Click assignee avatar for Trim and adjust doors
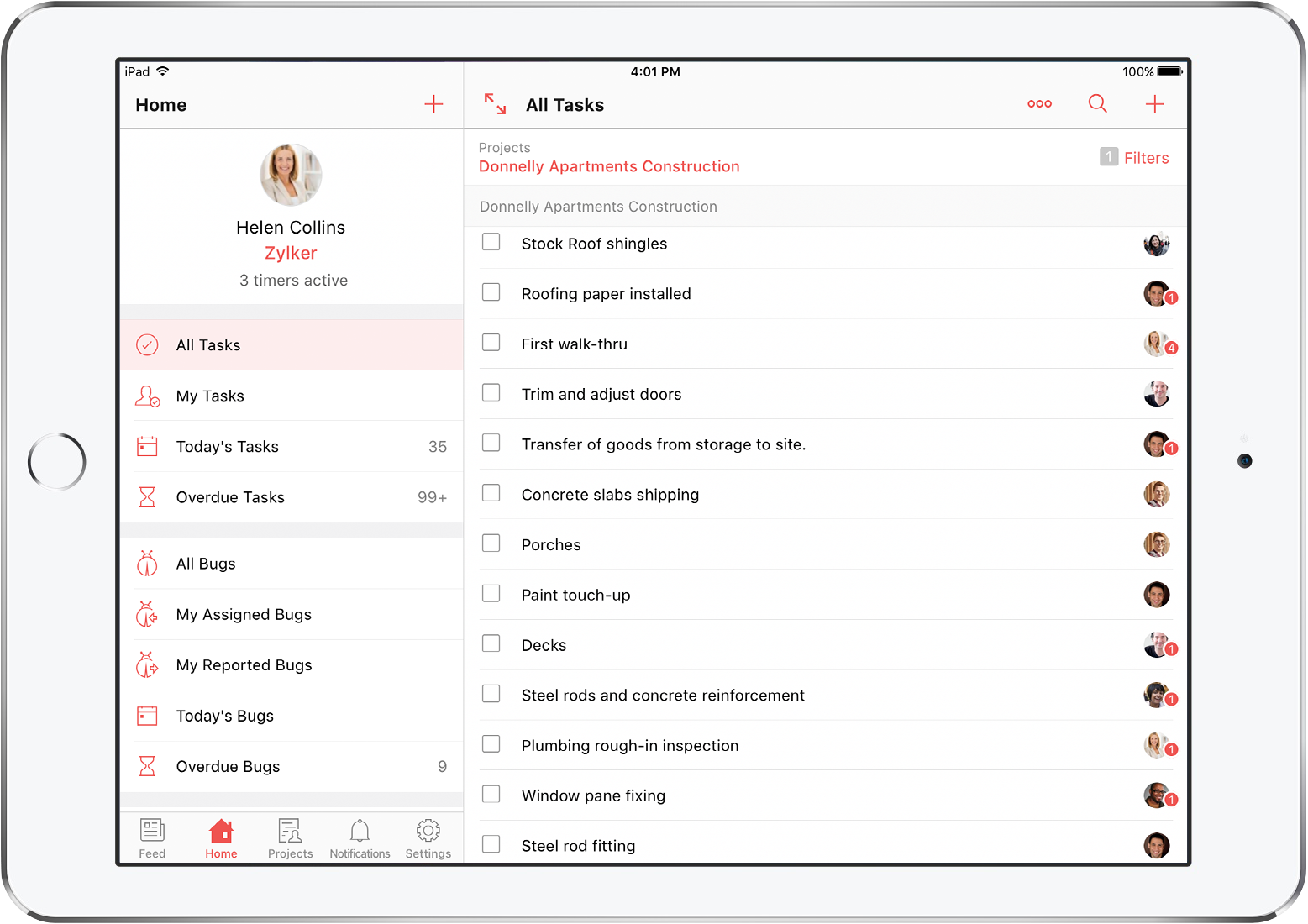1308x924 pixels. click(x=1157, y=394)
